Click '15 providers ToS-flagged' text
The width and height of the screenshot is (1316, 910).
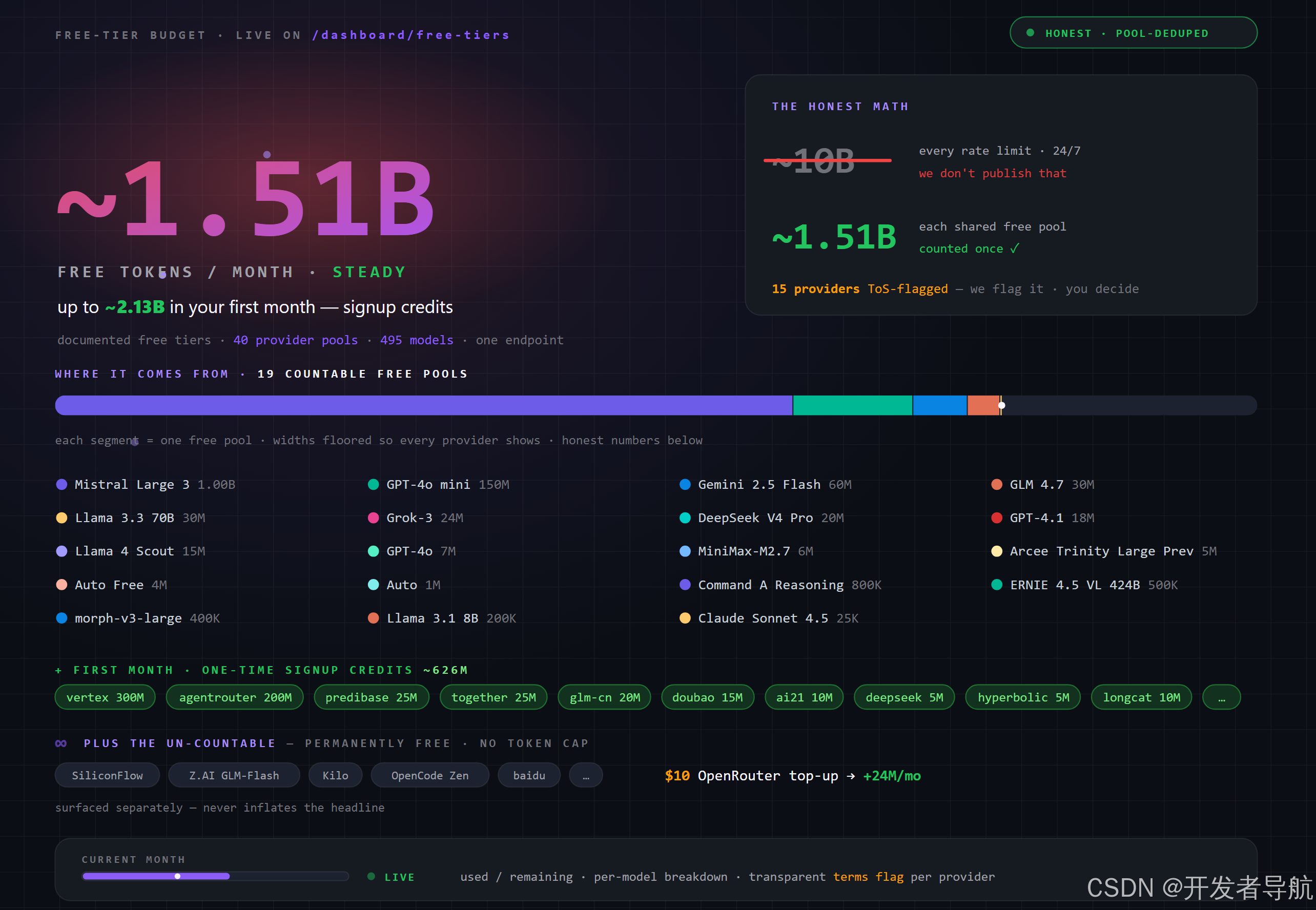(860, 289)
